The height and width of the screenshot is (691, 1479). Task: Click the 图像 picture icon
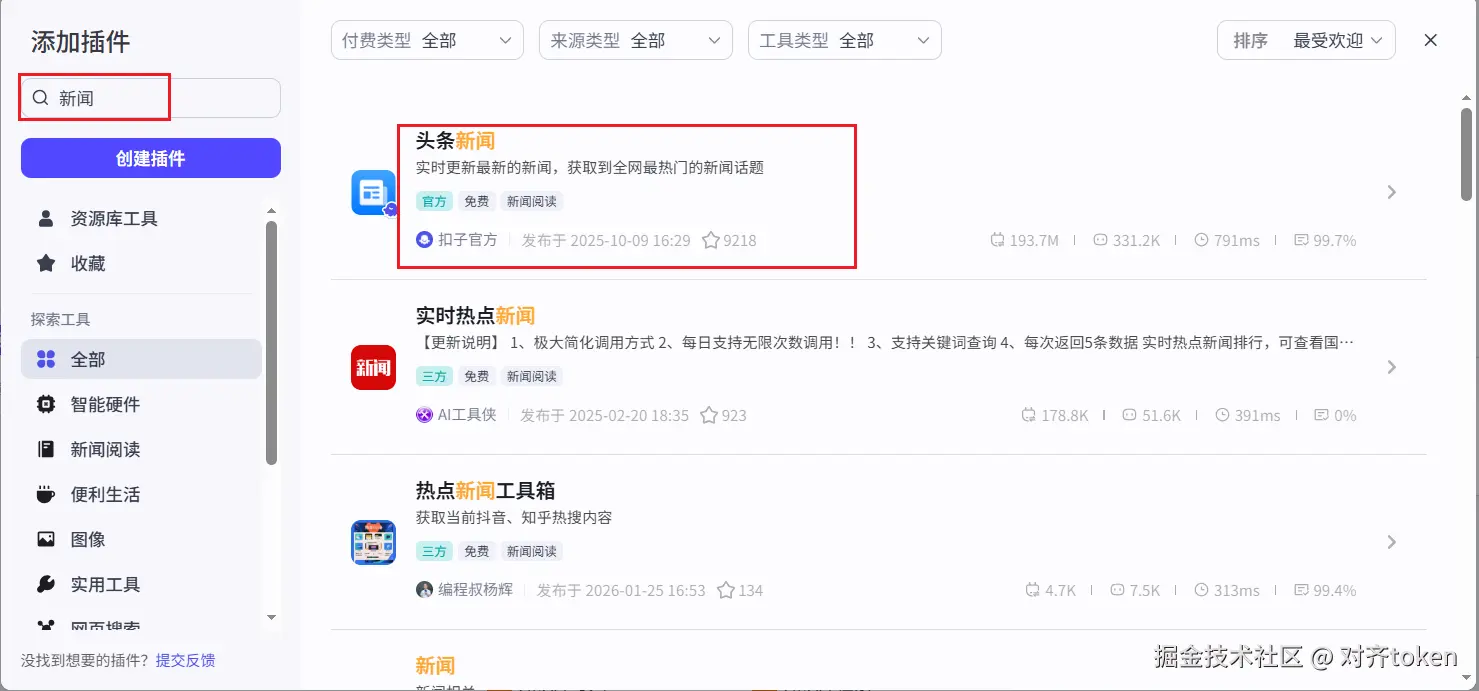(46, 539)
